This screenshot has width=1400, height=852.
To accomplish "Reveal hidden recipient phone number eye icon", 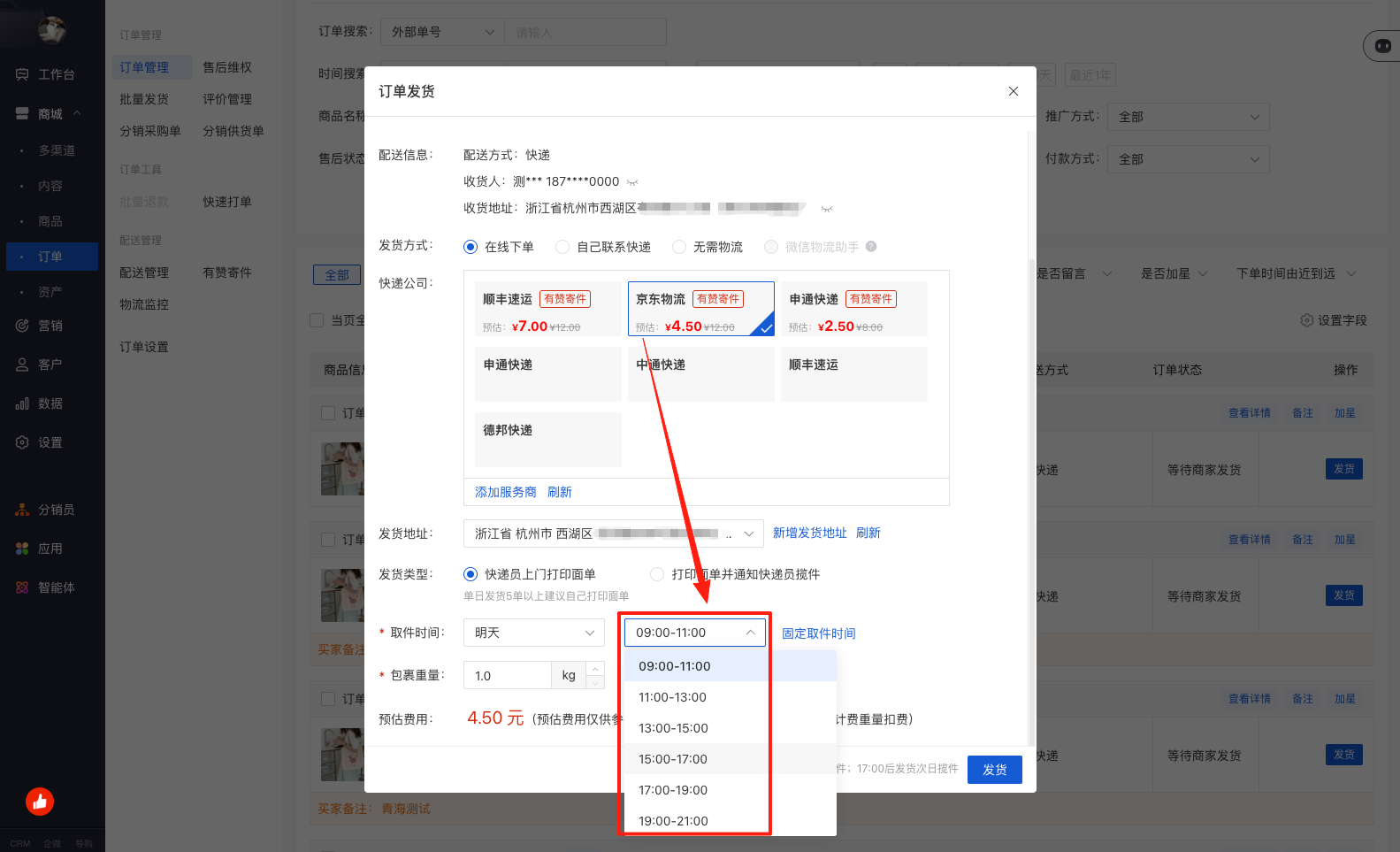I will tap(632, 182).
